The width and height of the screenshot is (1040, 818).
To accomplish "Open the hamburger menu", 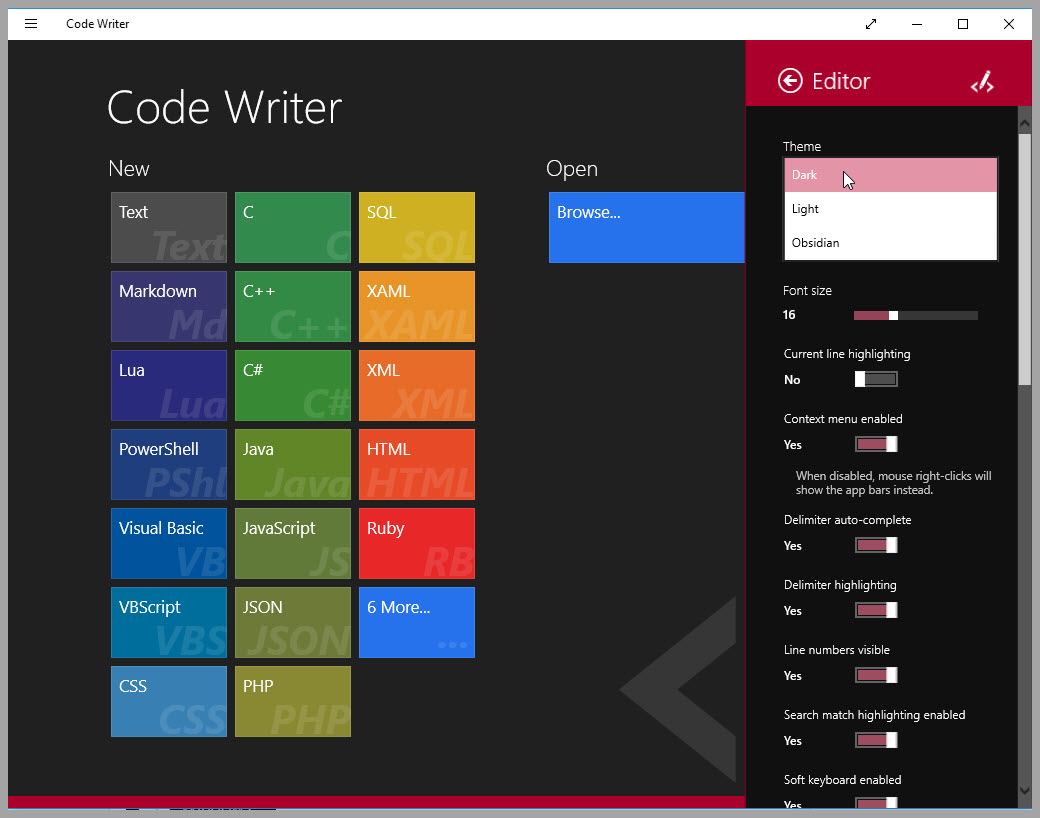I will click(x=30, y=23).
